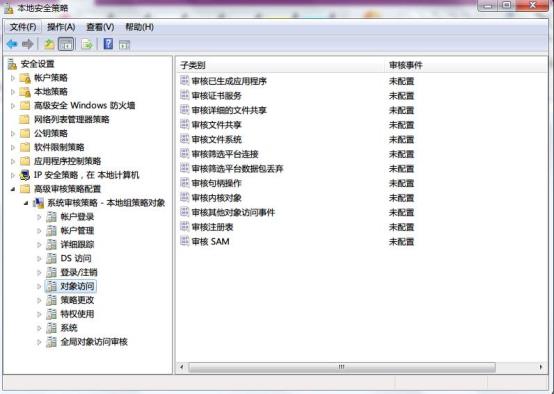Go up one level using folder icon
554x394 pixels.
[x=49, y=44]
